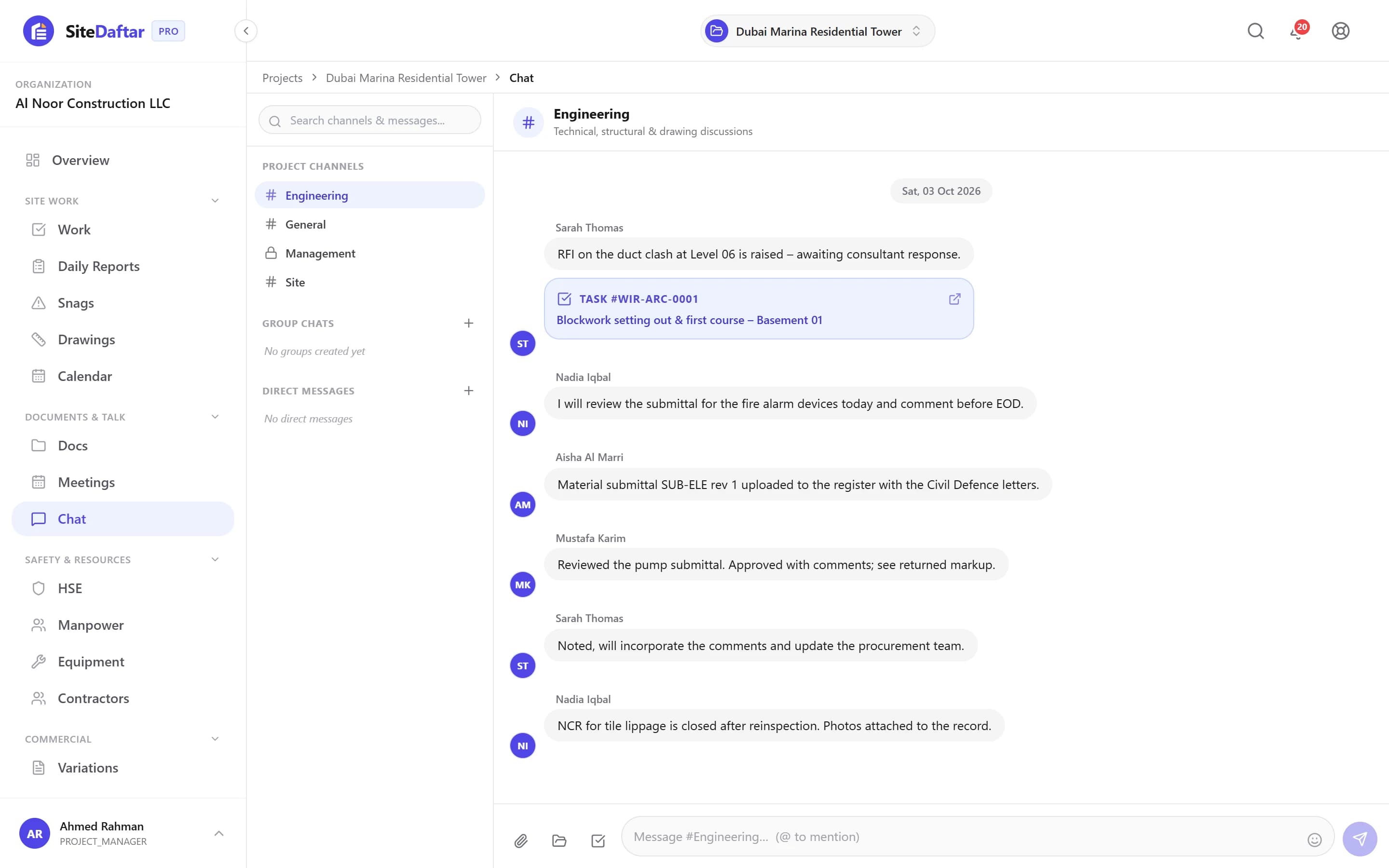Click Projects breadcrumb link
Image resolution: width=1389 pixels, height=868 pixels.
click(282, 78)
